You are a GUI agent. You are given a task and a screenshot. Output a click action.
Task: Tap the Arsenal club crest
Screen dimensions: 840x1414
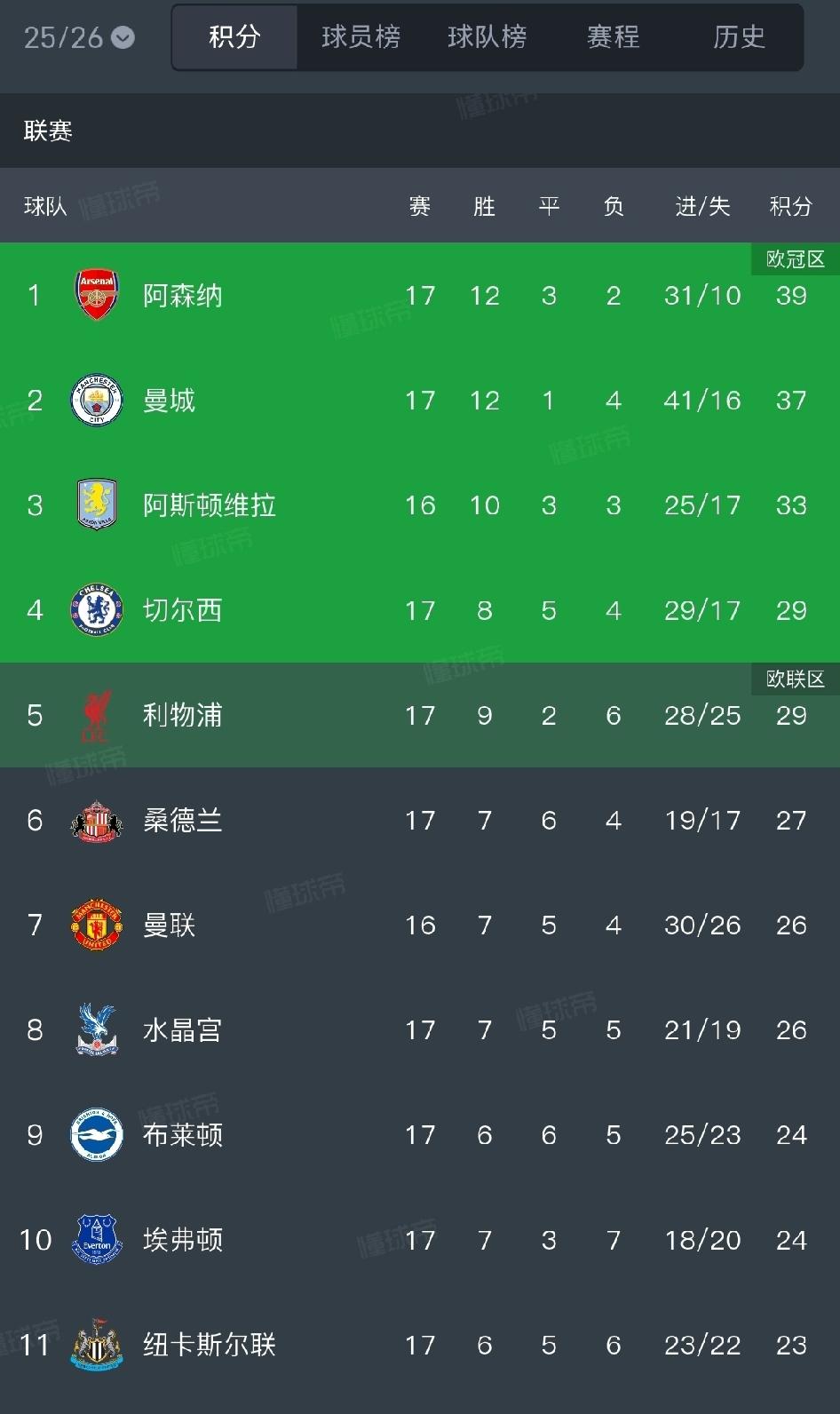(x=97, y=295)
